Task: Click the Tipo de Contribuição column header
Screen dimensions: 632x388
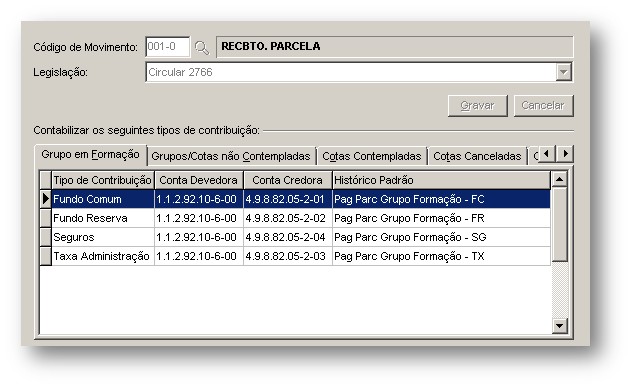Action: click(x=103, y=180)
